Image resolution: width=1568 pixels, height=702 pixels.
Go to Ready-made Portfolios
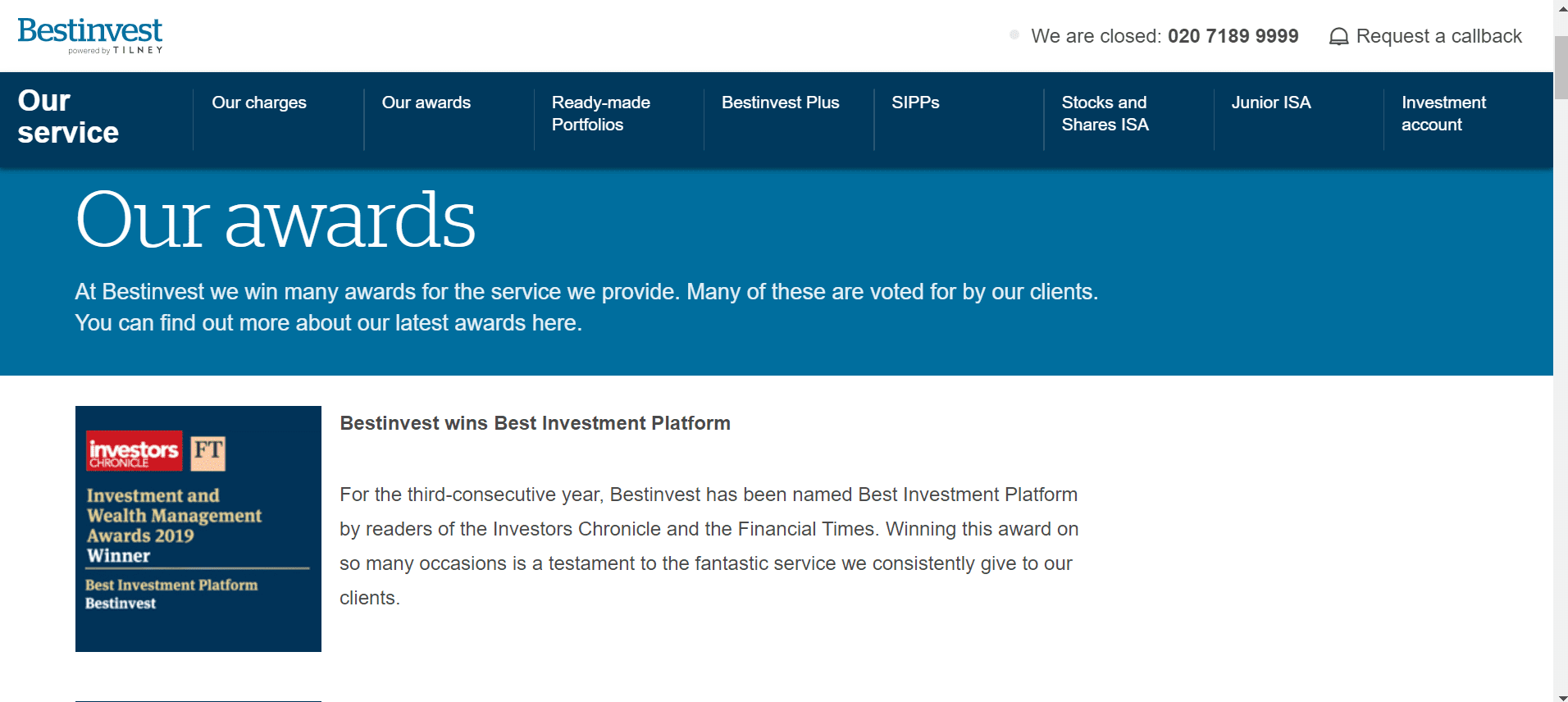coord(601,113)
